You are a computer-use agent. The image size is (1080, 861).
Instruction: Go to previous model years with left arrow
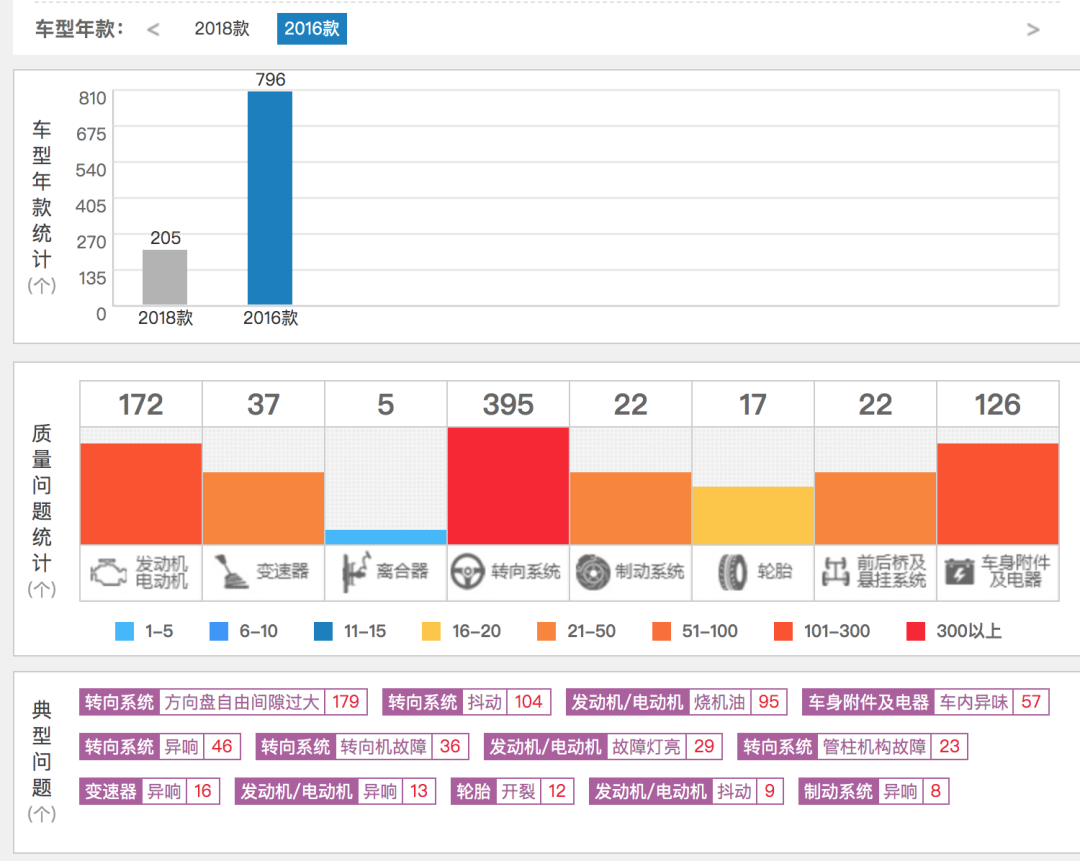point(153,29)
